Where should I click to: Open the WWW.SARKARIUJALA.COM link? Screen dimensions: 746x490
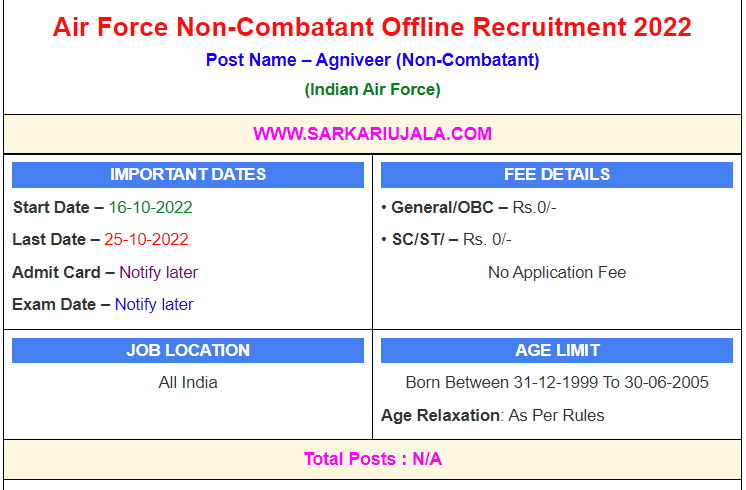(372, 133)
